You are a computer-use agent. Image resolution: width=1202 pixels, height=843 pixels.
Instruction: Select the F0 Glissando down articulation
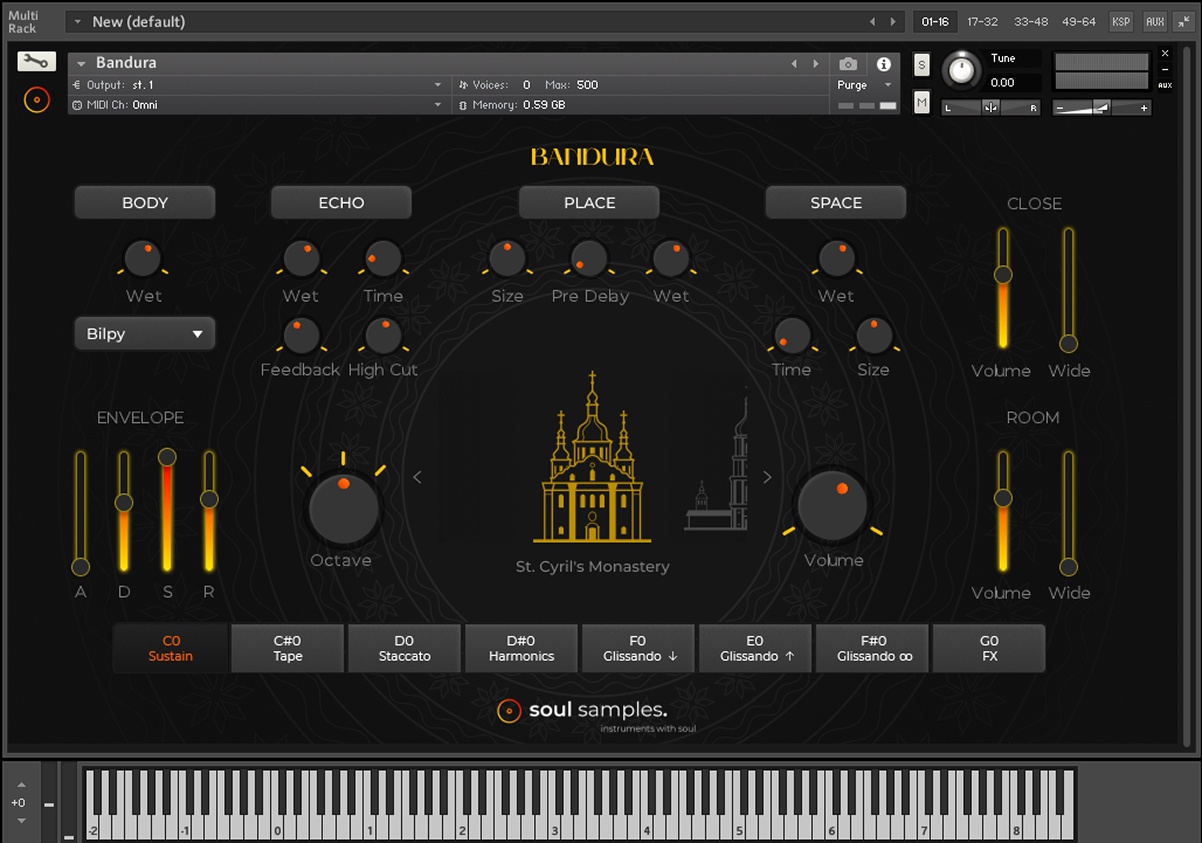coord(638,649)
